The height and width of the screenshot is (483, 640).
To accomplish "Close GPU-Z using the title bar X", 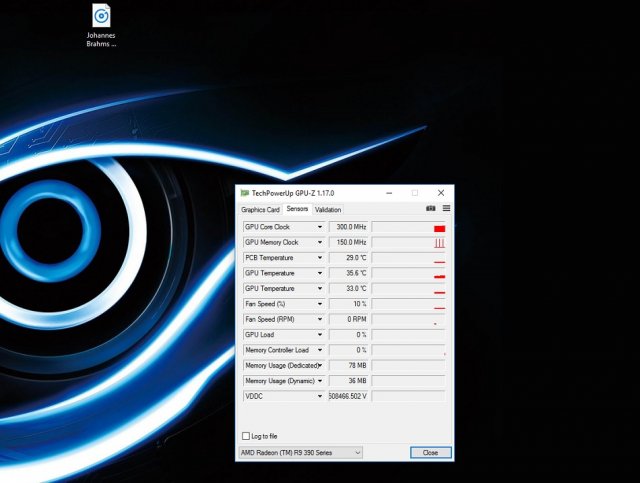I will coord(440,192).
